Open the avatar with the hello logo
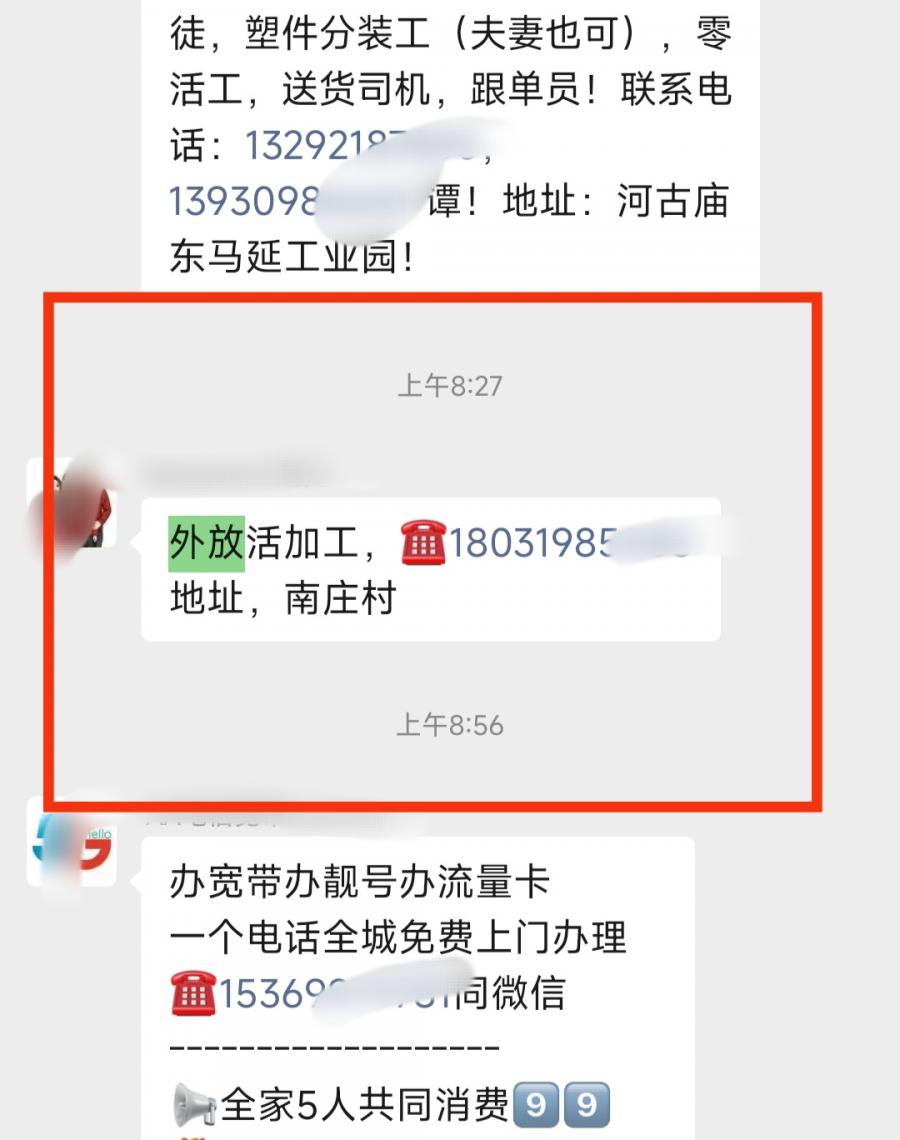 72,842
